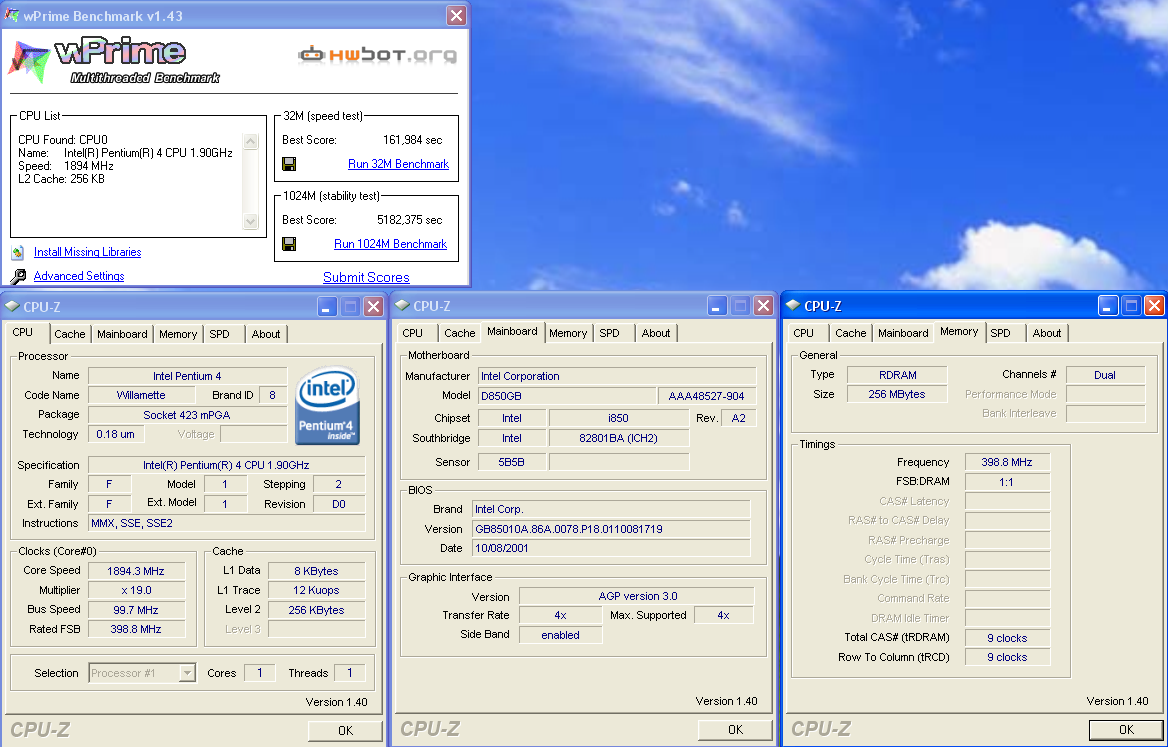Click the AGP version 3.0 field

(637, 597)
